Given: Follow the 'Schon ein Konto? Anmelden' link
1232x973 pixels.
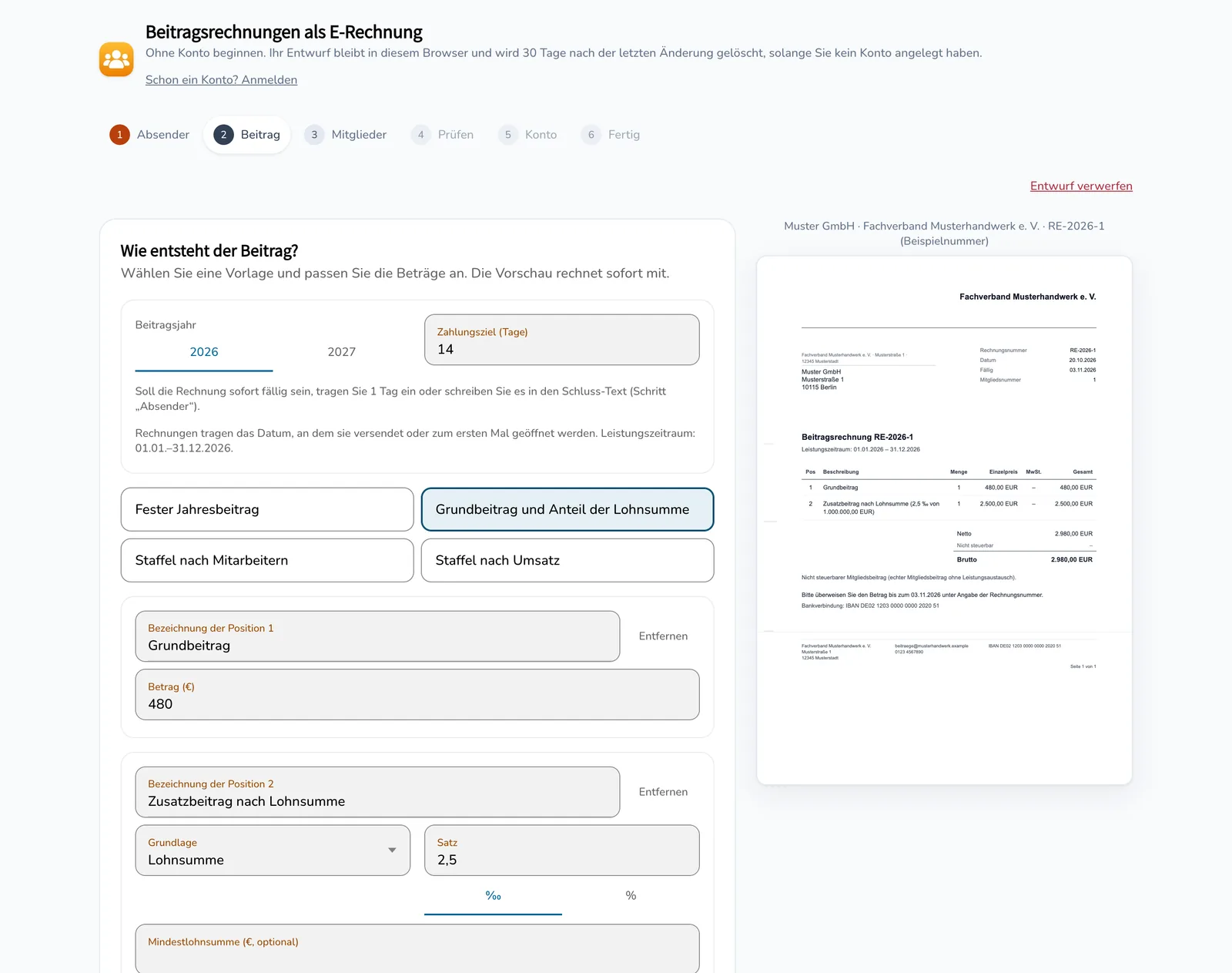Looking at the screenshot, I should [221, 80].
